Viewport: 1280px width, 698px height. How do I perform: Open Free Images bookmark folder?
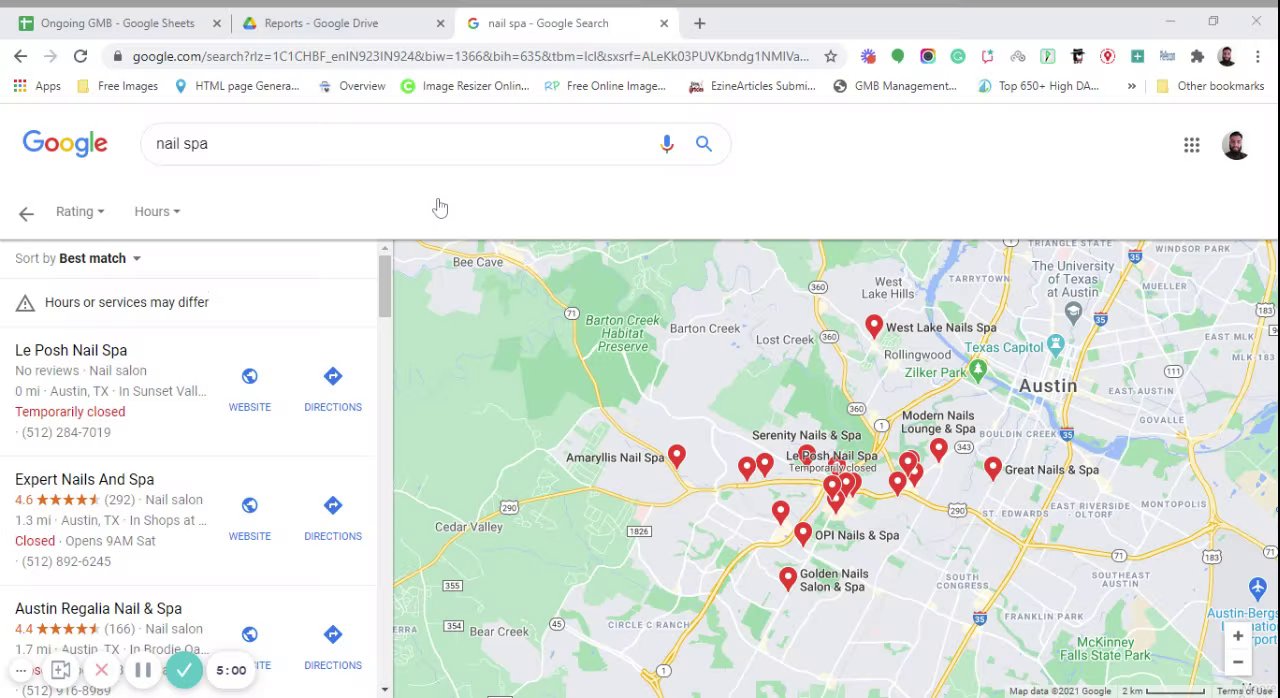[x=117, y=86]
